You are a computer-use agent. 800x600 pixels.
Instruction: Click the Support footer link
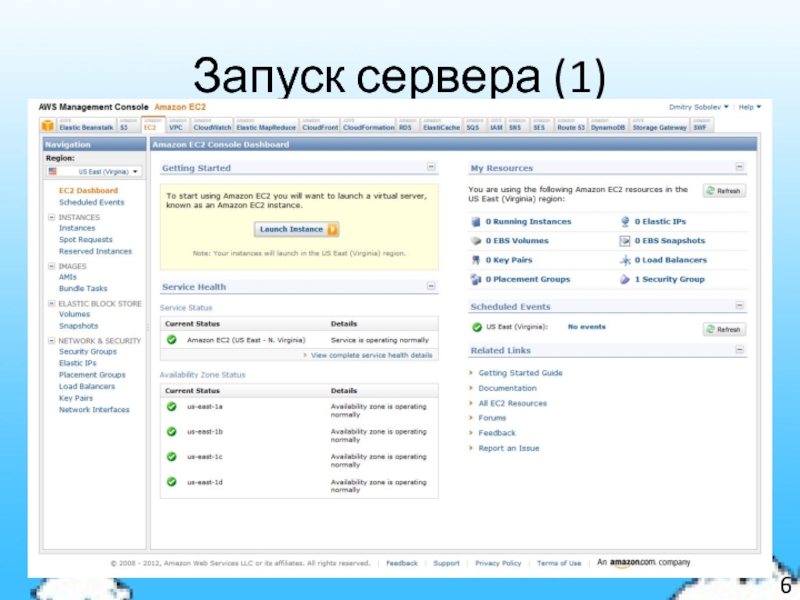446,563
